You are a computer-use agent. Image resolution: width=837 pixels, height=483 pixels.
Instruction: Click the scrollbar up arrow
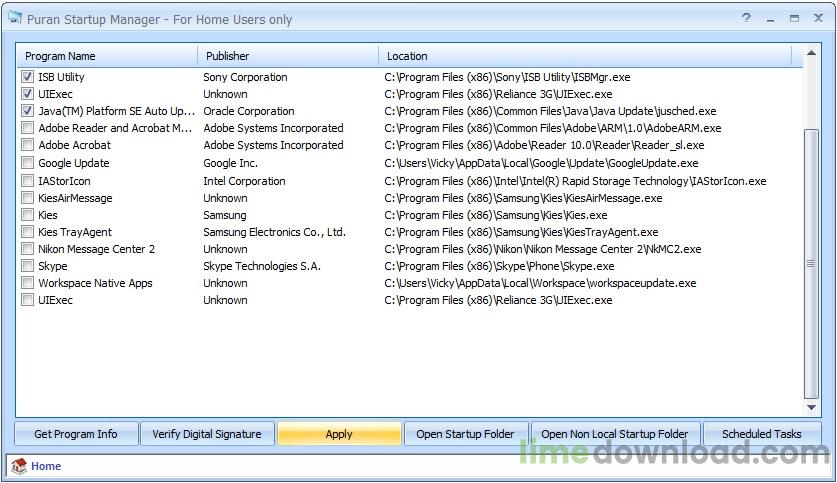[x=811, y=53]
